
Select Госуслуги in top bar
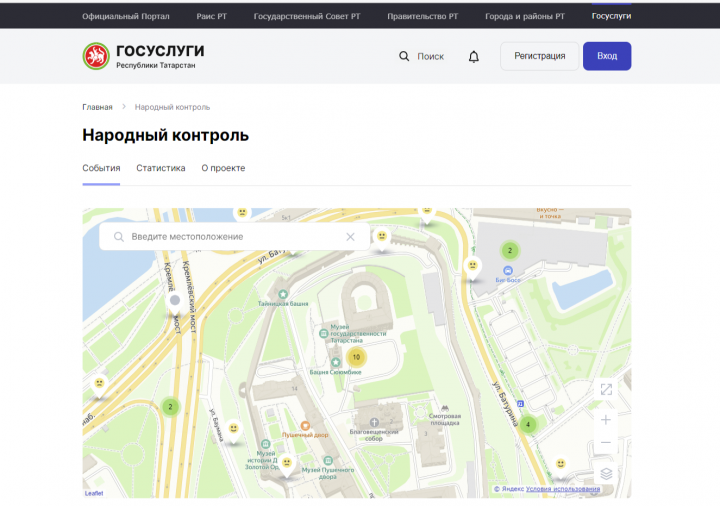click(611, 16)
